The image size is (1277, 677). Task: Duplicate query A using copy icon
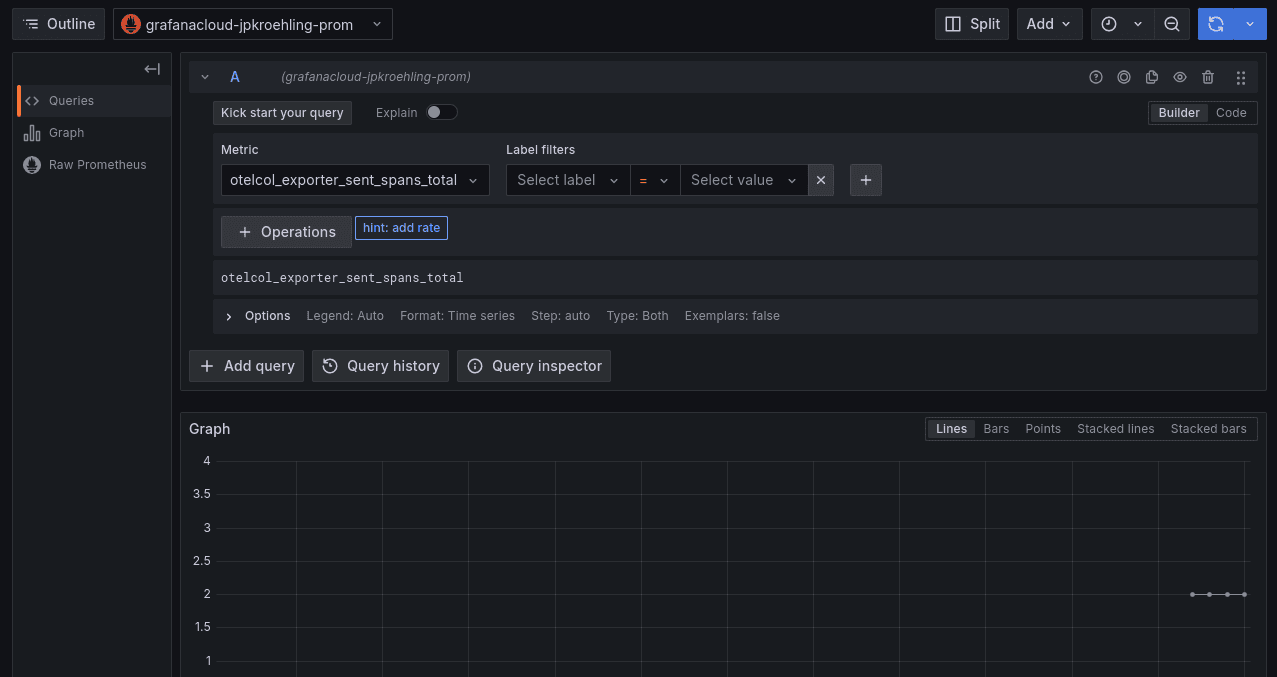point(1152,77)
